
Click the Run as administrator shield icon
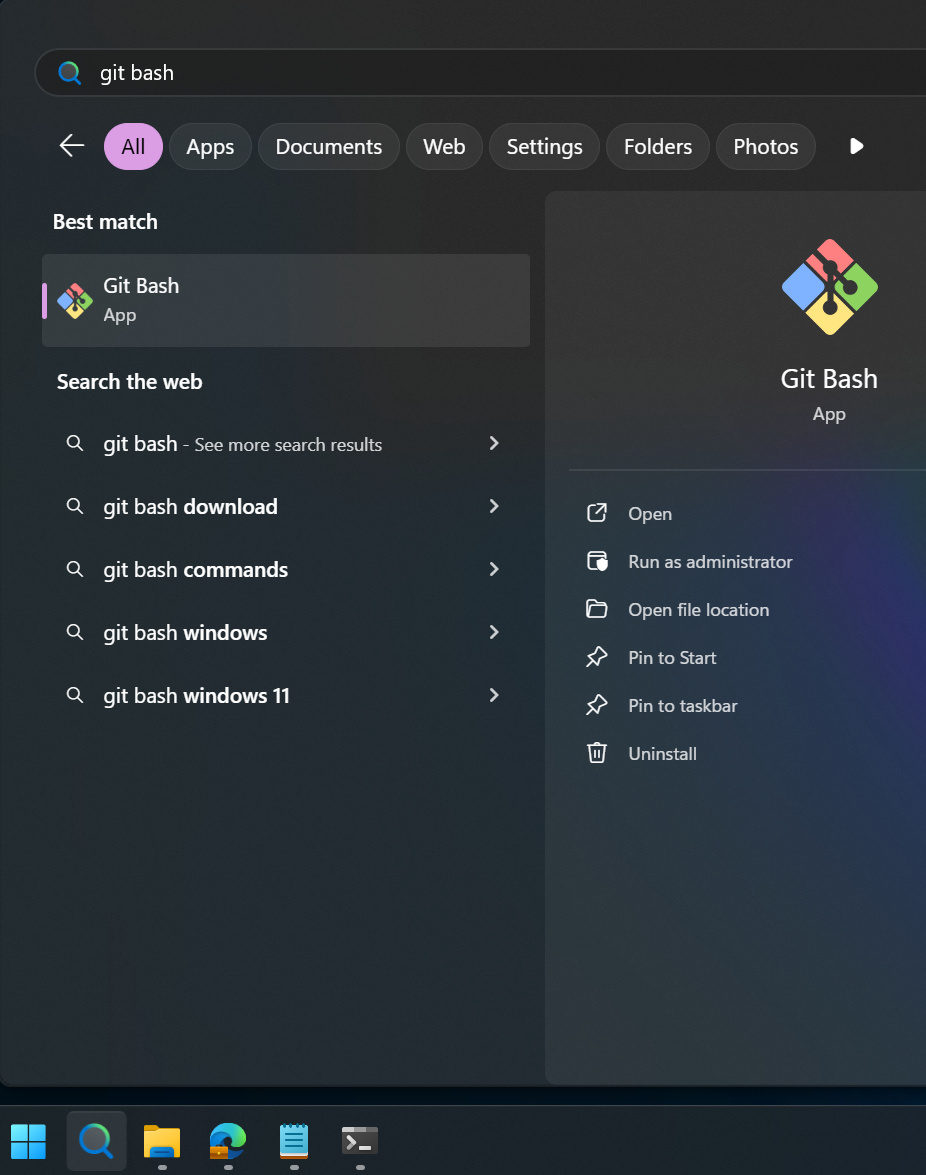(x=597, y=561)
